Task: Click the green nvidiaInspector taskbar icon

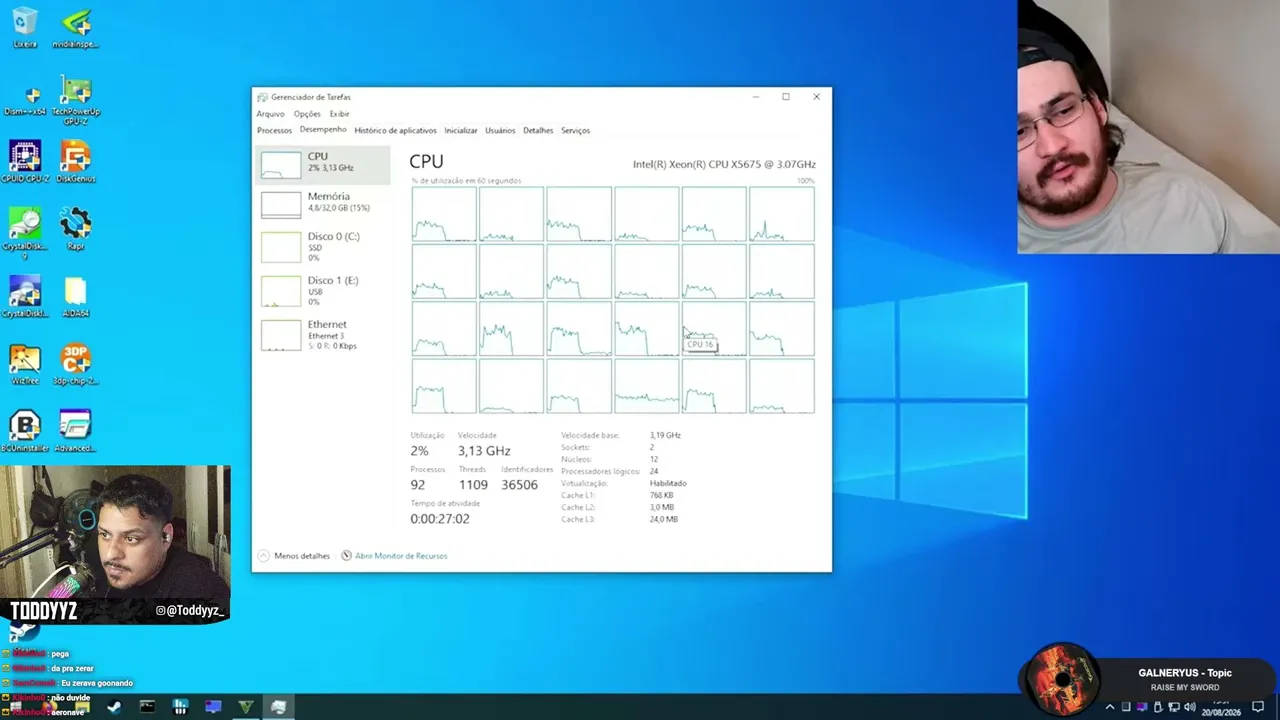Action: [x=245, y=707]
